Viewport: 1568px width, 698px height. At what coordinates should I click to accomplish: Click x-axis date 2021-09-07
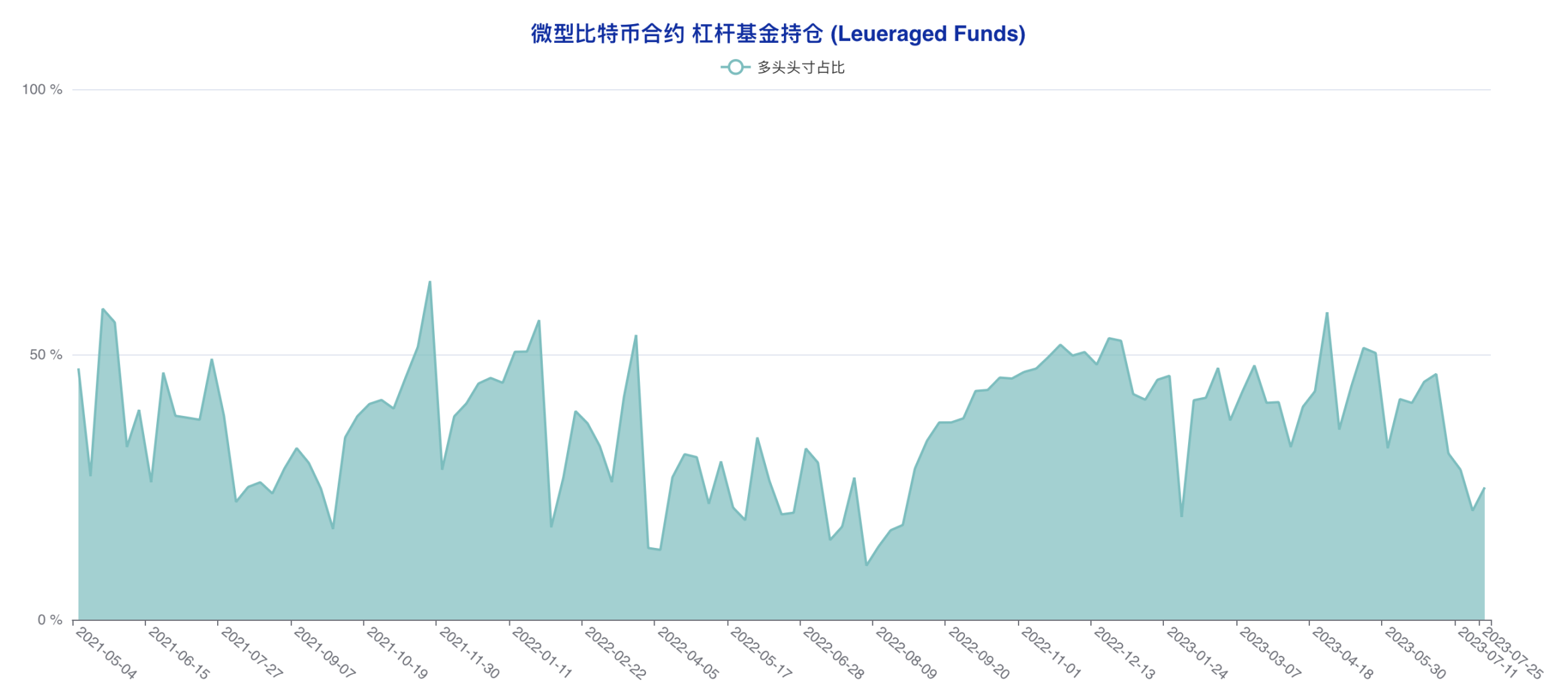pyautogui.click(x=324, y=653)
